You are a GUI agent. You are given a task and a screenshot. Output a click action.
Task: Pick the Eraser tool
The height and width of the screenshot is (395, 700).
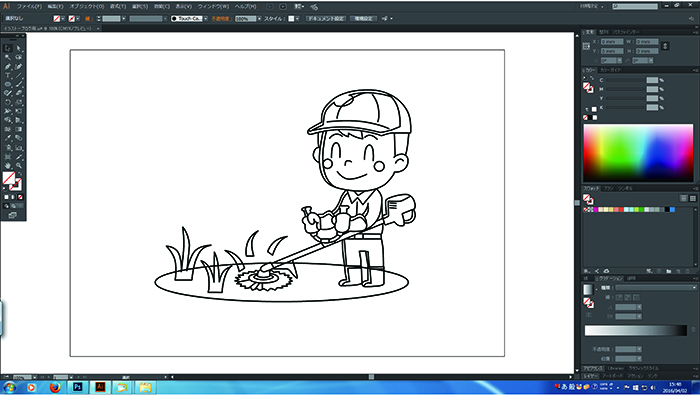pos(19,93)
